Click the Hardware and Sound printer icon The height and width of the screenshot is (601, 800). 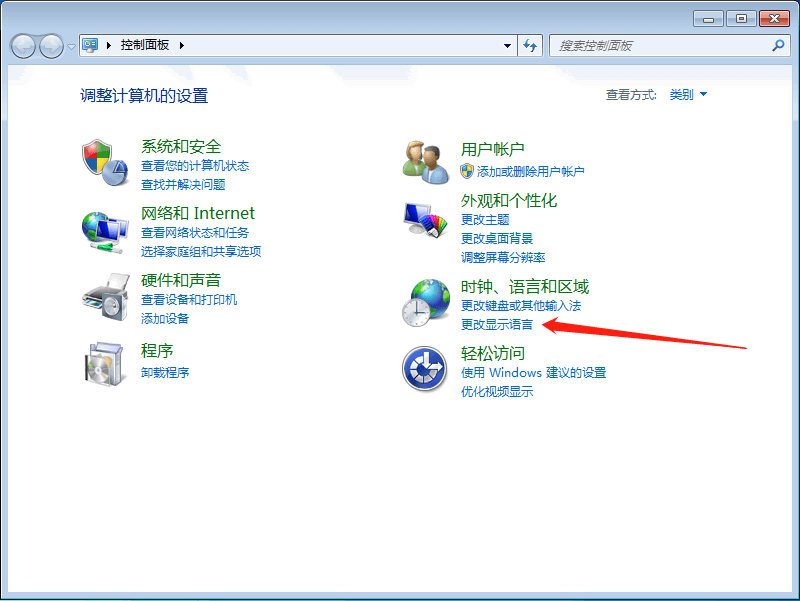105,297
